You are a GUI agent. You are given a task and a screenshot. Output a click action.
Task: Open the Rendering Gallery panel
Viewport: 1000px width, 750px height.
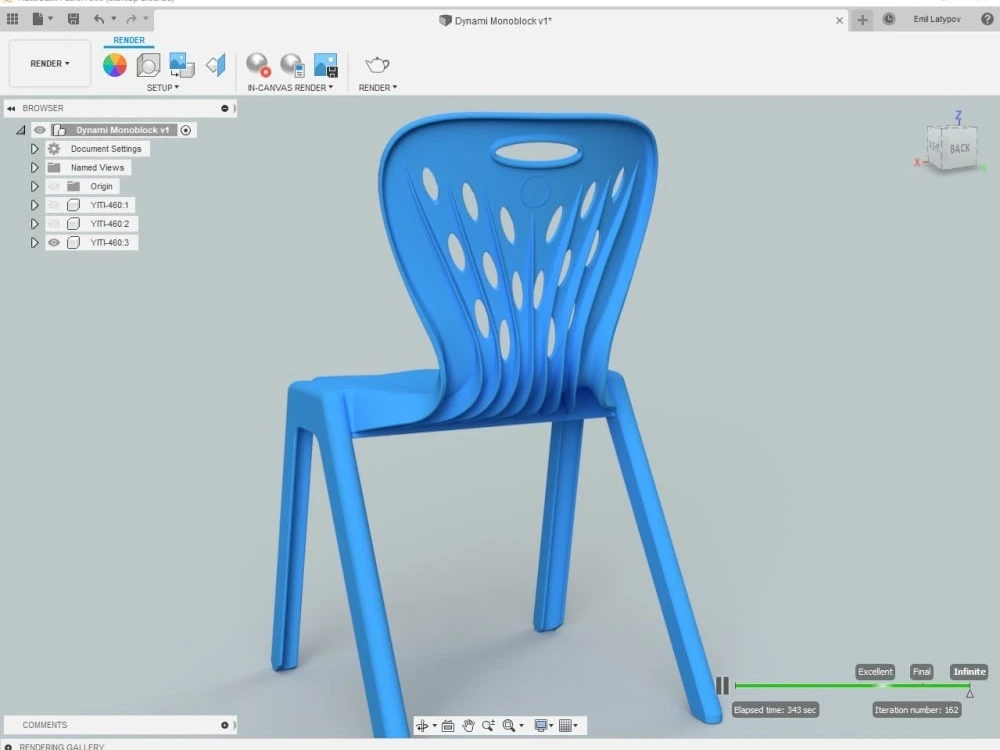point(61,746)
